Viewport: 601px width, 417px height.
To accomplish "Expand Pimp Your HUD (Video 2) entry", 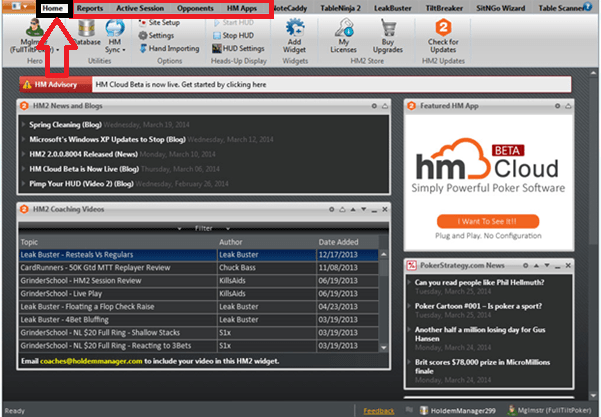I will pos(23,184).
